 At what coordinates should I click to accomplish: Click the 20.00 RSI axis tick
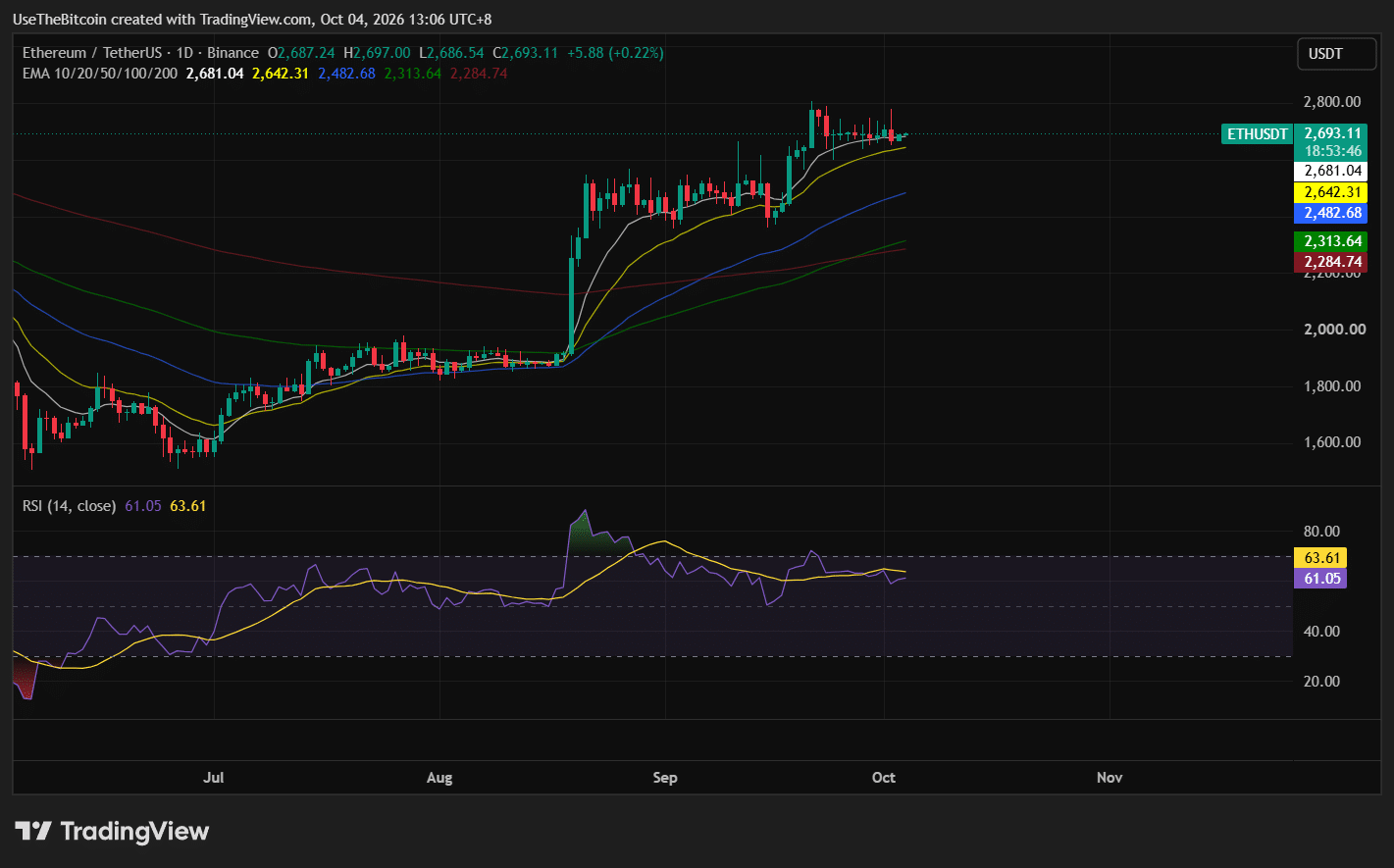1320,681
